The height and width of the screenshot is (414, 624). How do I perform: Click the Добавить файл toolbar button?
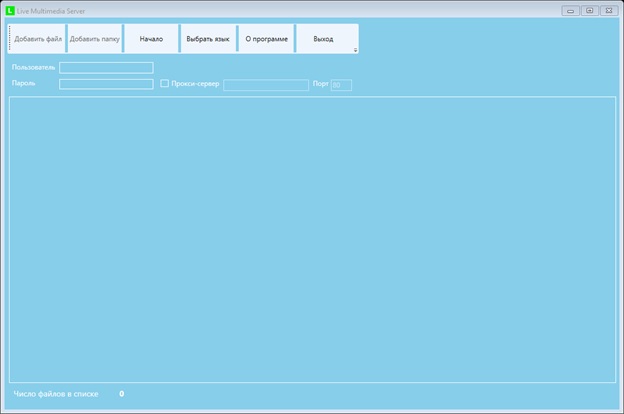(38, 39)
